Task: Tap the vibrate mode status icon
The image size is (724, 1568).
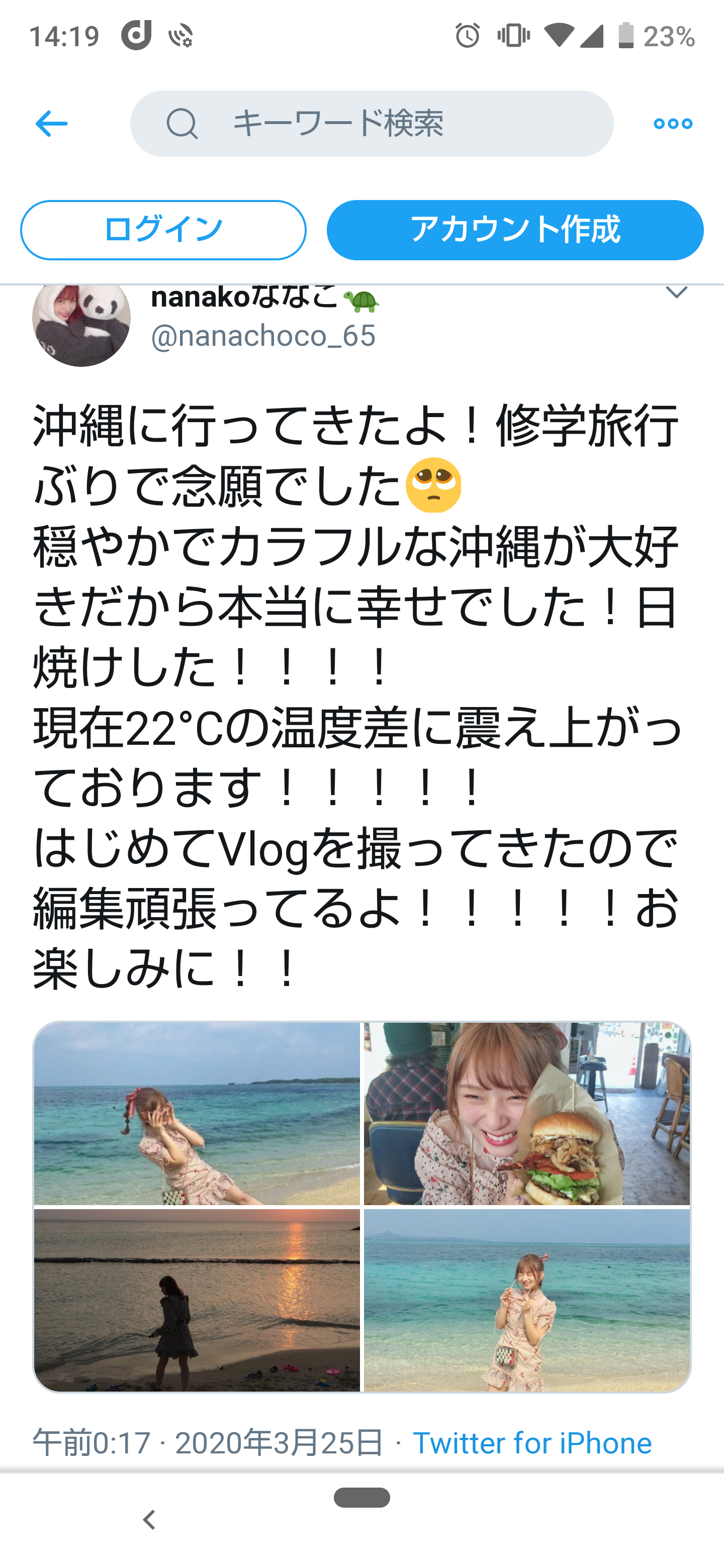Action: point(513,36)
